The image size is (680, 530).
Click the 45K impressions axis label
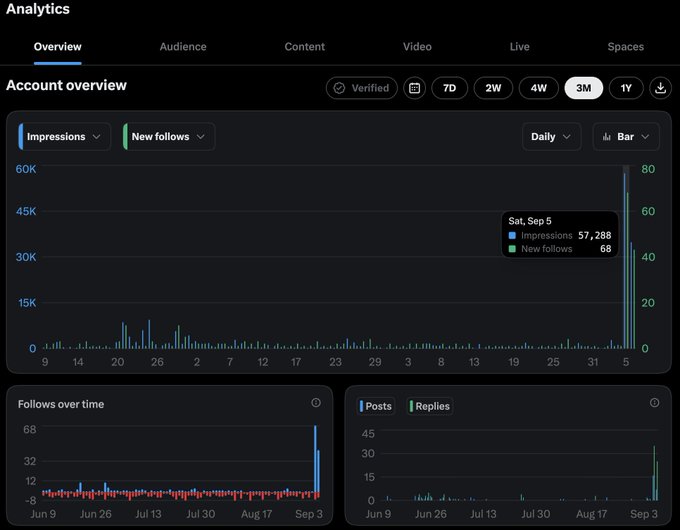[x=26, y=211]
